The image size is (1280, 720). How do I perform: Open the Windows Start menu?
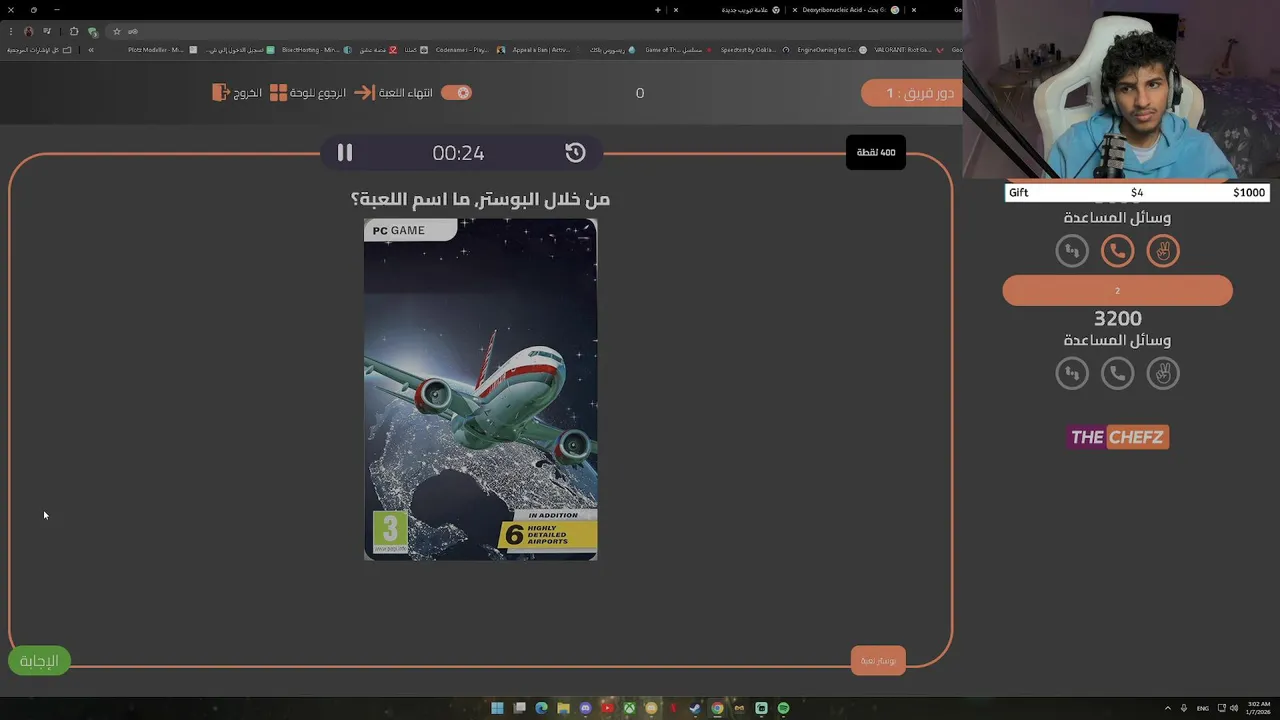click(x=497, y=708)
